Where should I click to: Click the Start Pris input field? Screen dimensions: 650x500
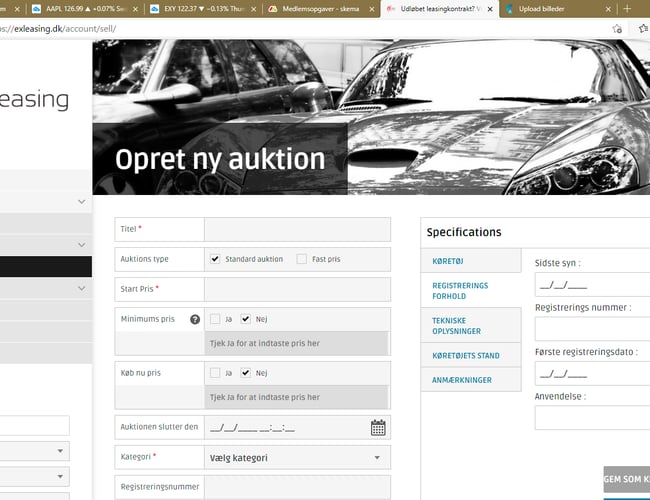click(297, 289)
